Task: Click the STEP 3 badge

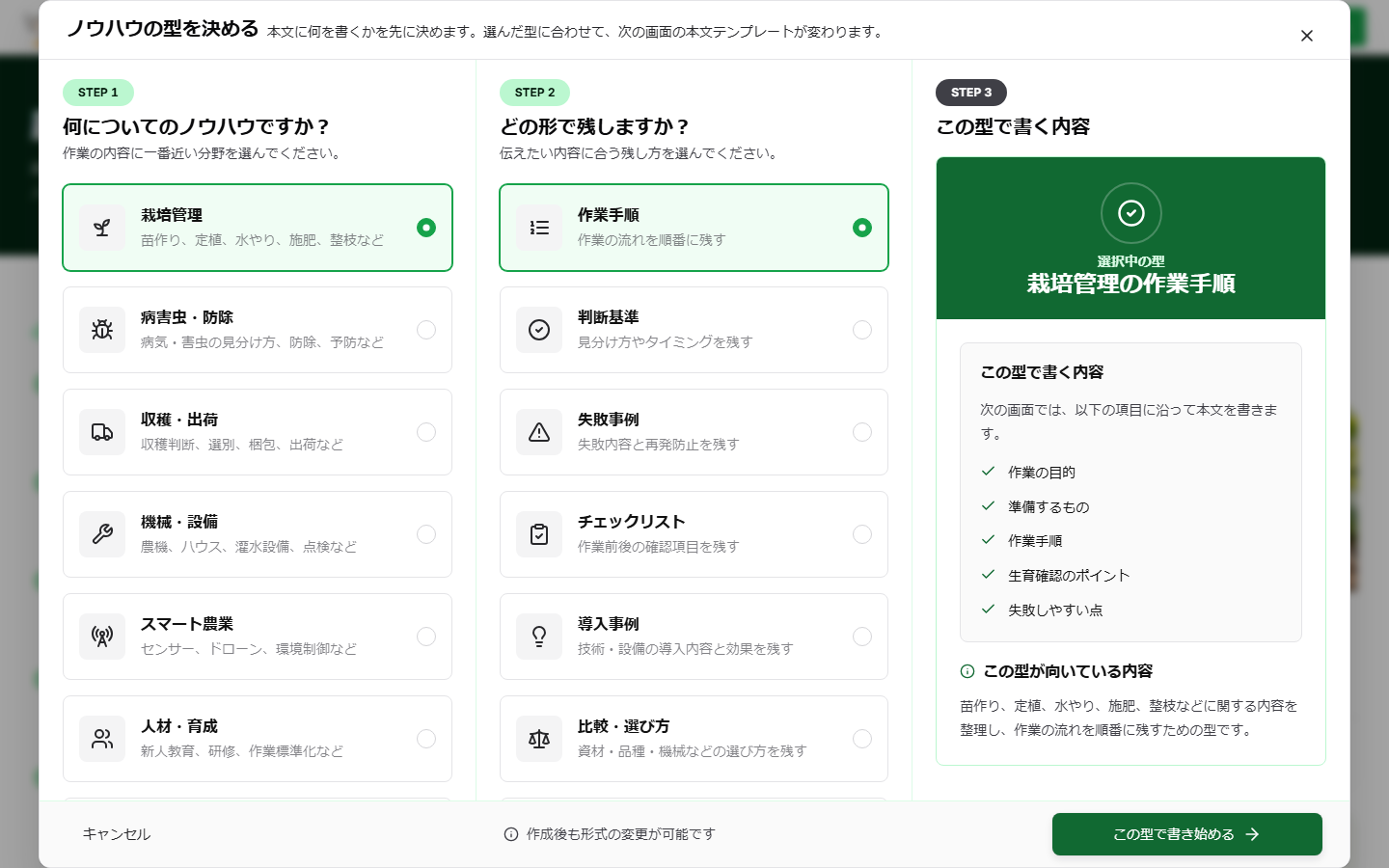Action: pos(971,93)
